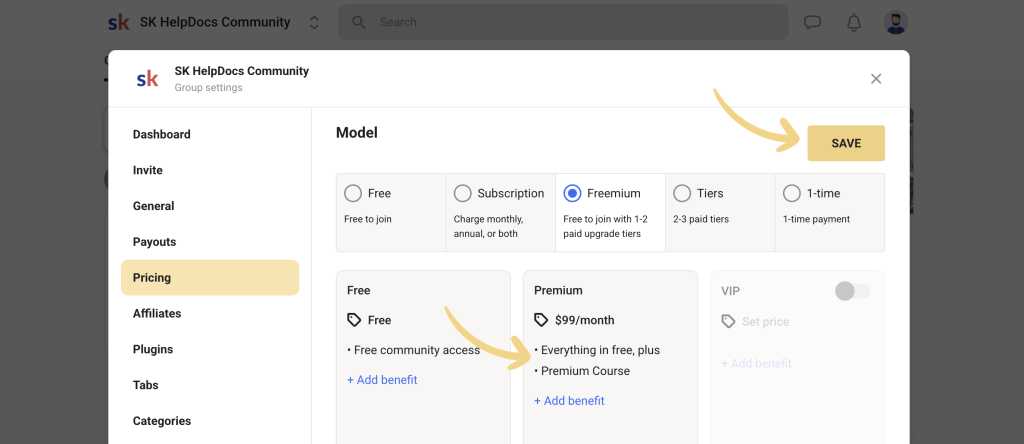Click the price tag icon in Free card
Image resolution: width=1024 pixels, height=444 pixels.
(354, 320)
